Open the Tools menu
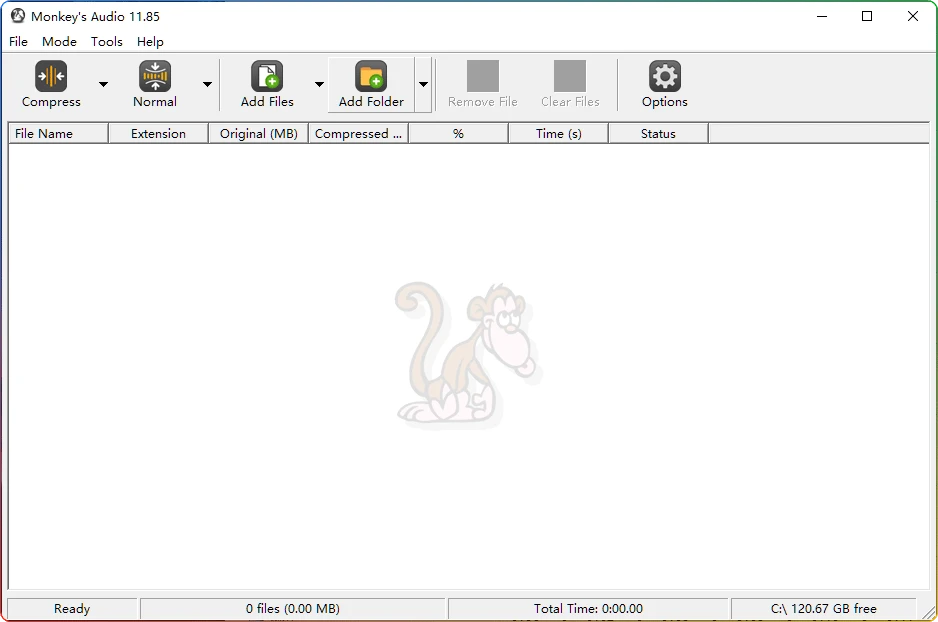 (106, 42)
